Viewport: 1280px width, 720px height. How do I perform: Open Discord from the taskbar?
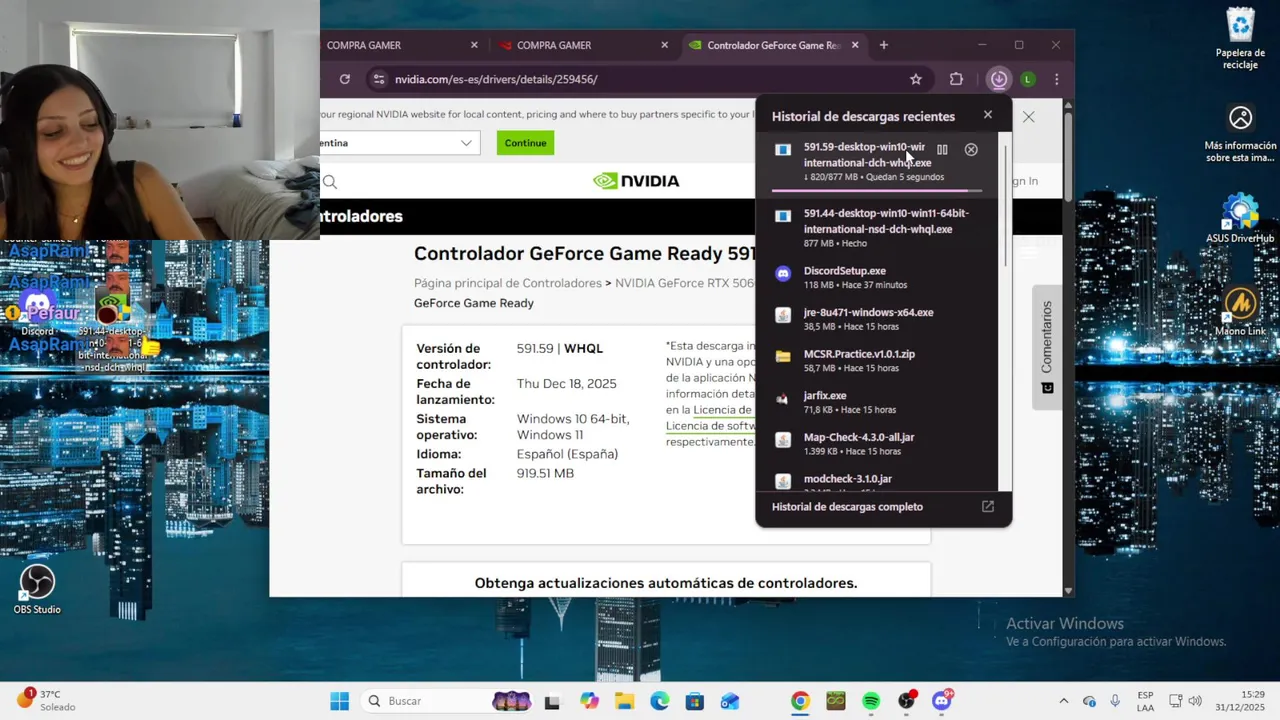click(x=942, y=701)
